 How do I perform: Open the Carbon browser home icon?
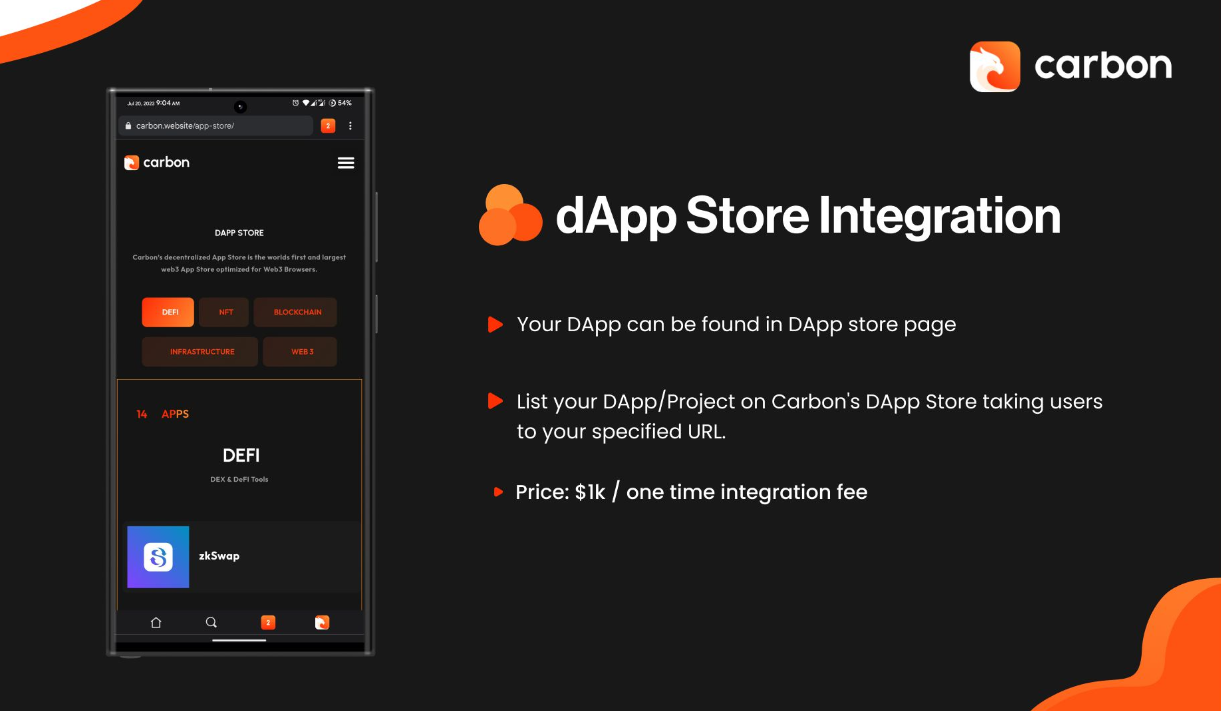pos(156,621)
